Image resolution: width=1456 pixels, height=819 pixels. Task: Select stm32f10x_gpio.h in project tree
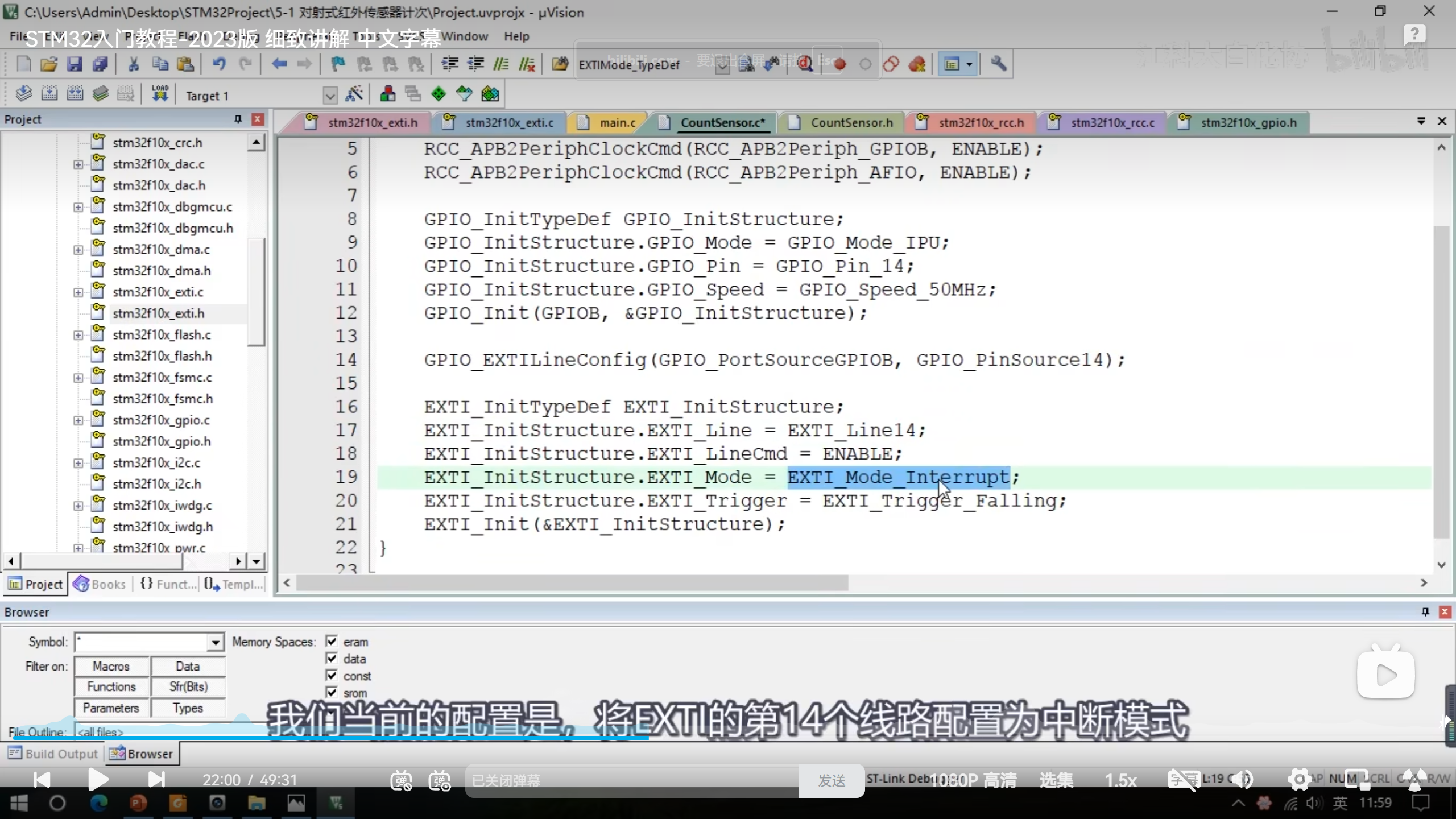point(162,441)
